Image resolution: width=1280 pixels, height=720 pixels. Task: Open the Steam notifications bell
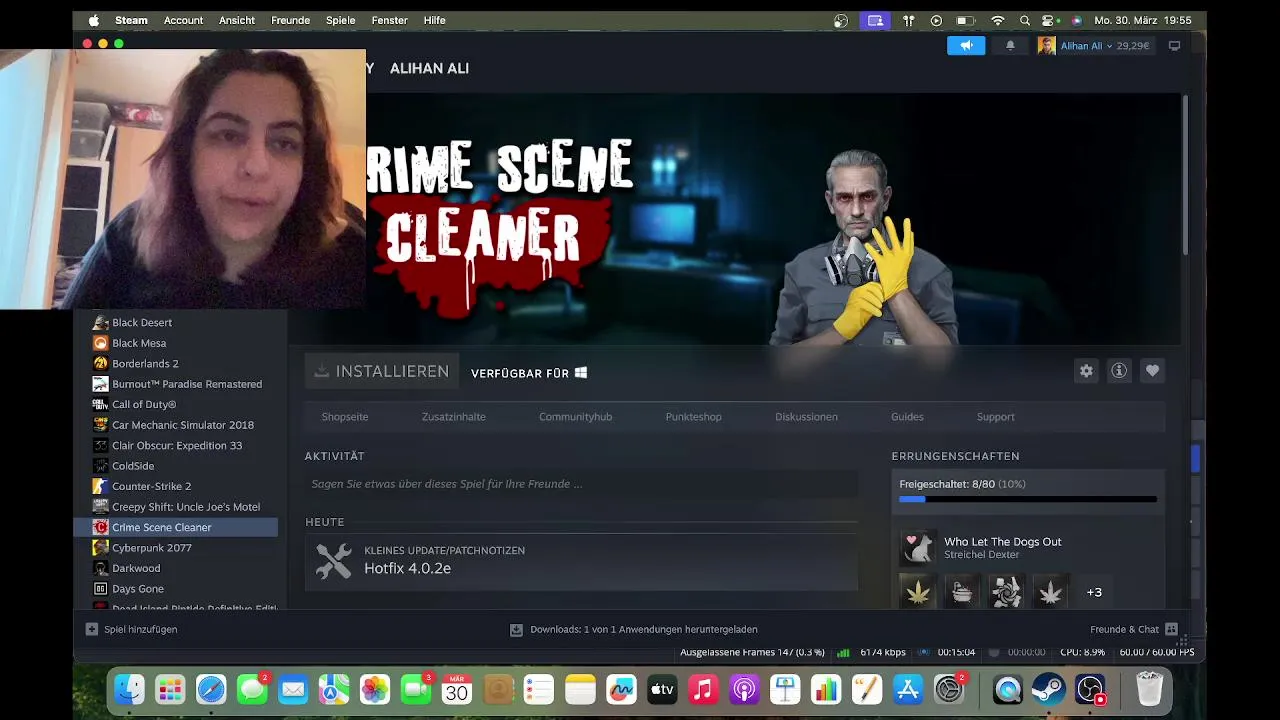[1010, 45]
